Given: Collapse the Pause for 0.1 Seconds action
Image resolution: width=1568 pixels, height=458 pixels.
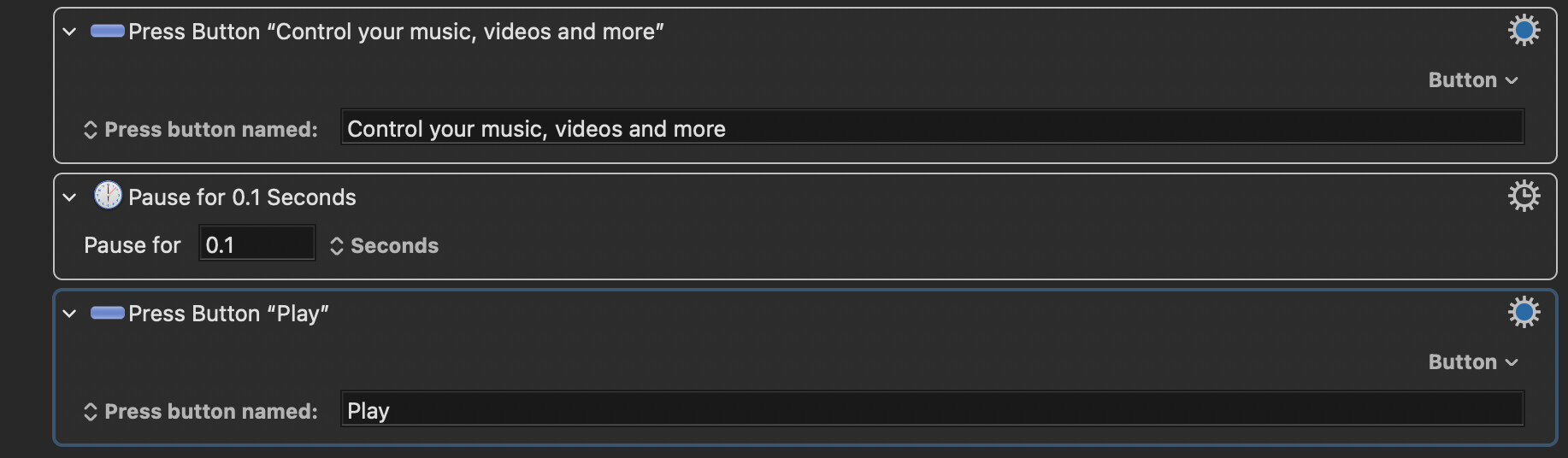Looking at the screenshot, I should coord(69,197).
